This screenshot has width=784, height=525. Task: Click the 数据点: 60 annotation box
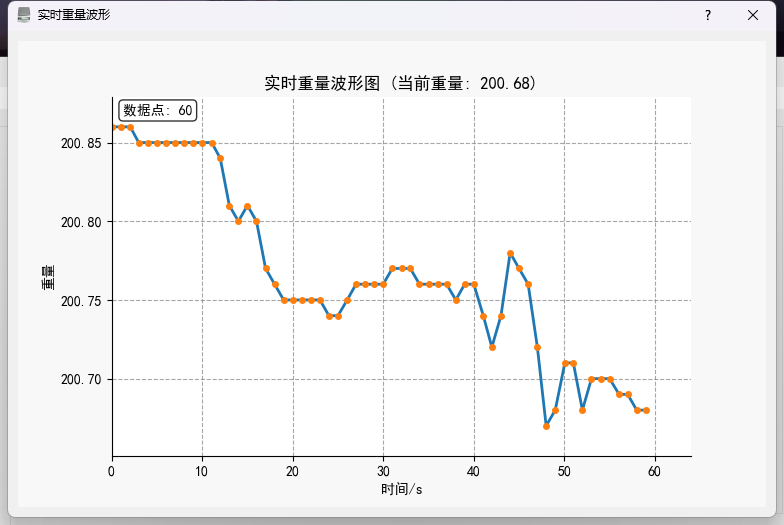pyautogui.click(x=158, y=110)
